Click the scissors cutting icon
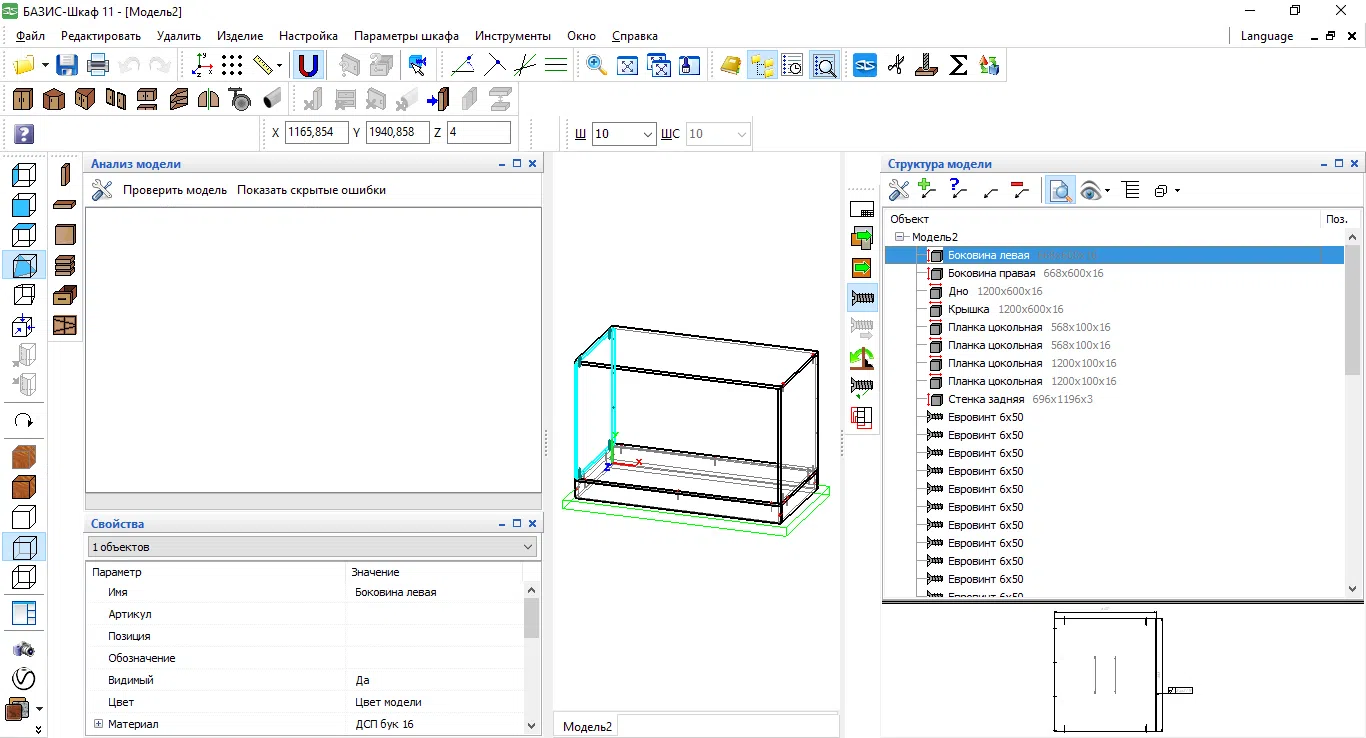Screen dimensions: 1366x738 896,66
